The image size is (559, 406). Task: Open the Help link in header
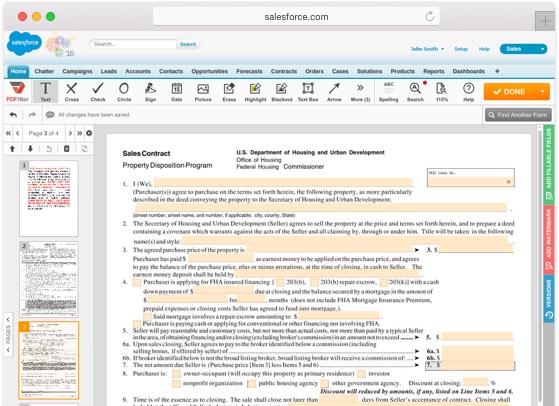pyautogui.click(x=484, y=49)
